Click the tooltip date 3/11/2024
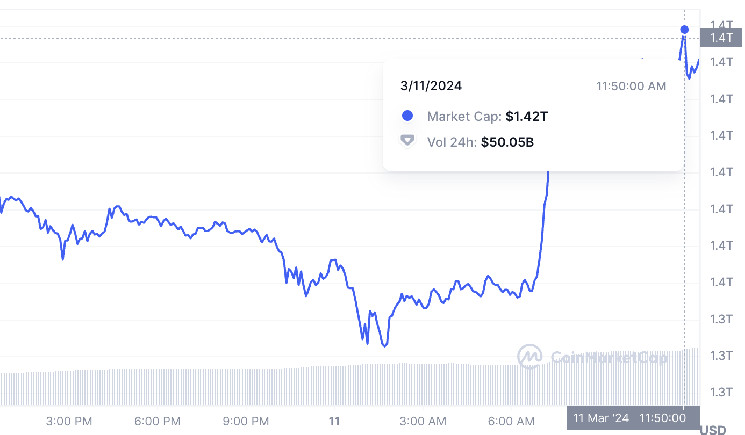The image size is (745, 435). 431,86
